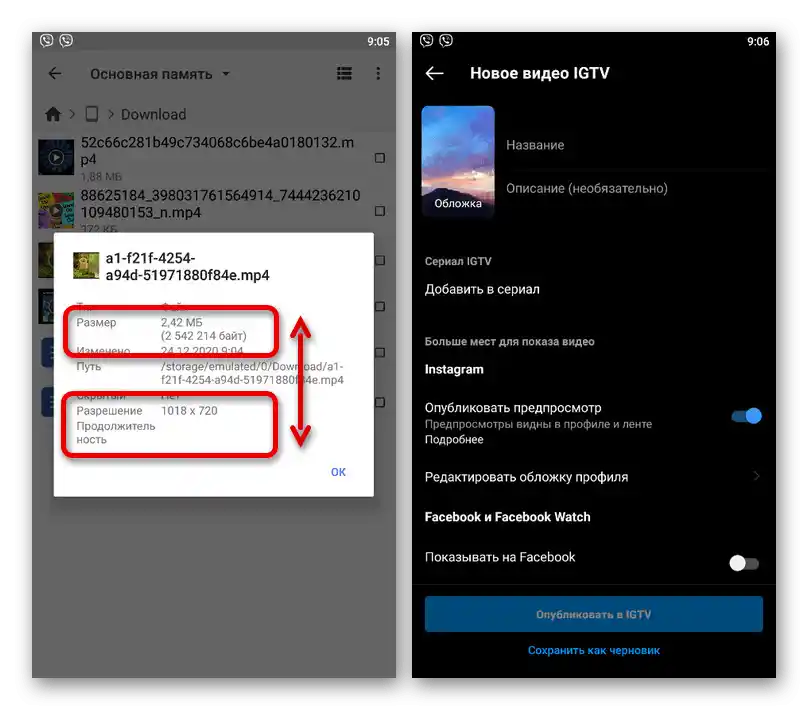Click the Обложка cover thumbnail

(458, 160)
